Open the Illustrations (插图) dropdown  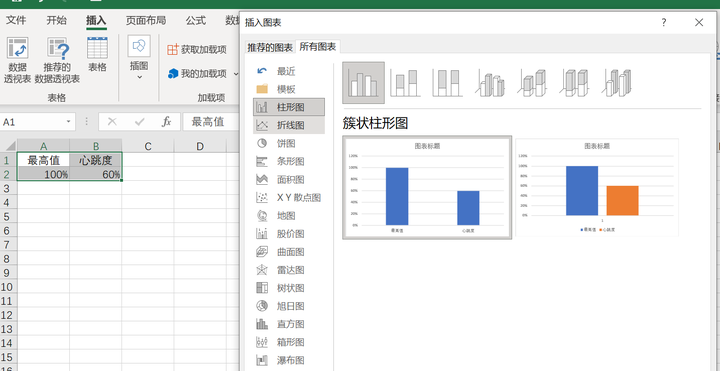tap(139, 58)
